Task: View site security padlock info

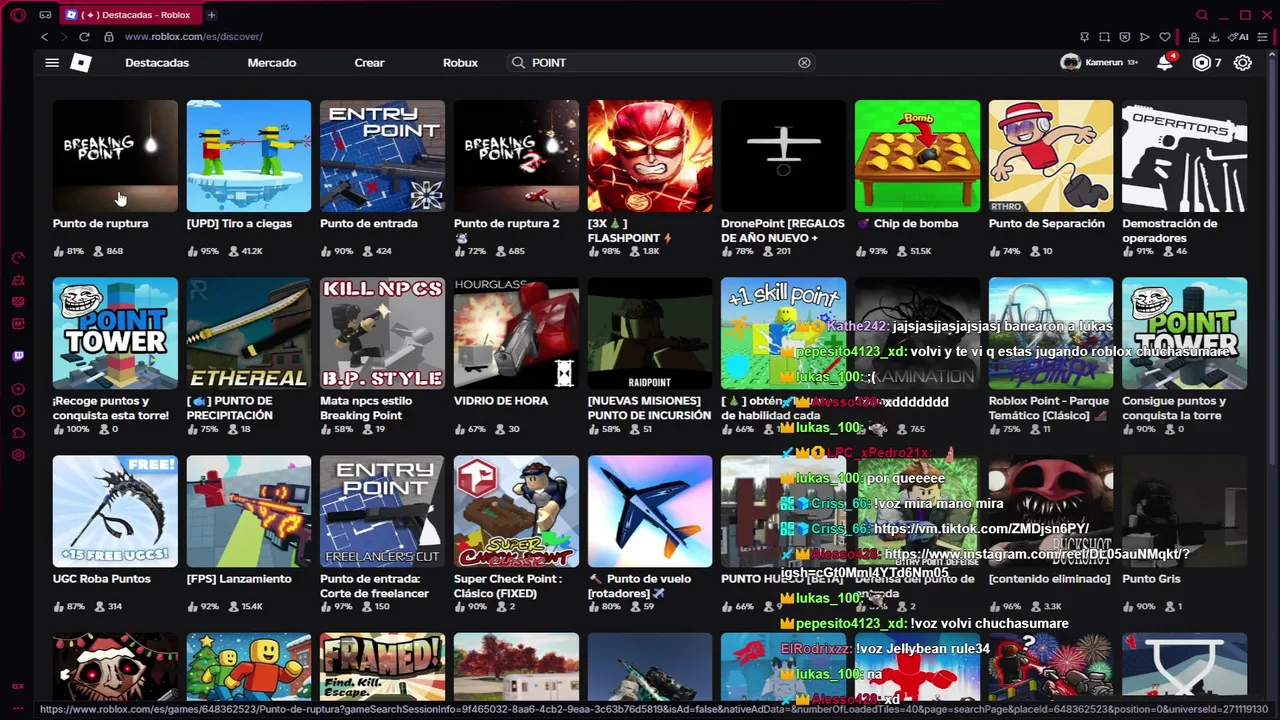Action: [110, 37]
